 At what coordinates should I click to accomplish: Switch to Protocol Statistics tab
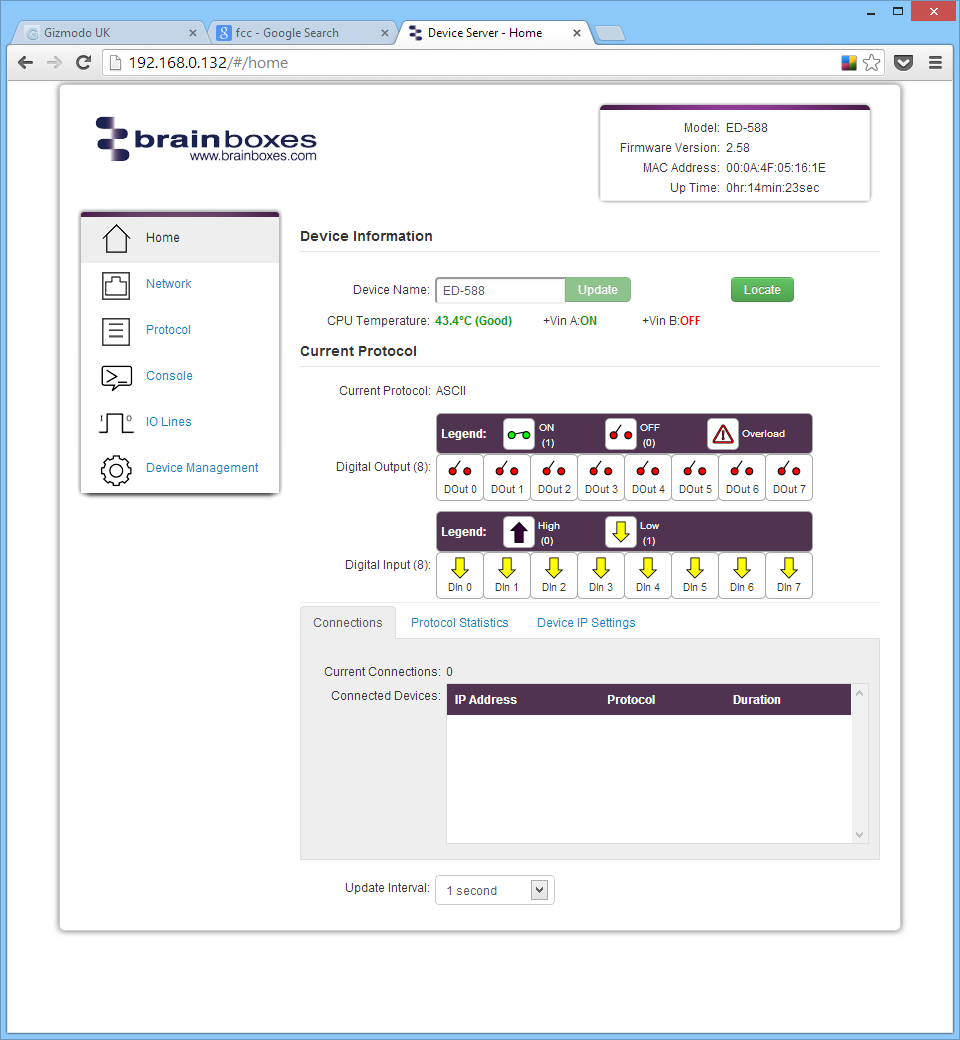click(x=459, y=623)
